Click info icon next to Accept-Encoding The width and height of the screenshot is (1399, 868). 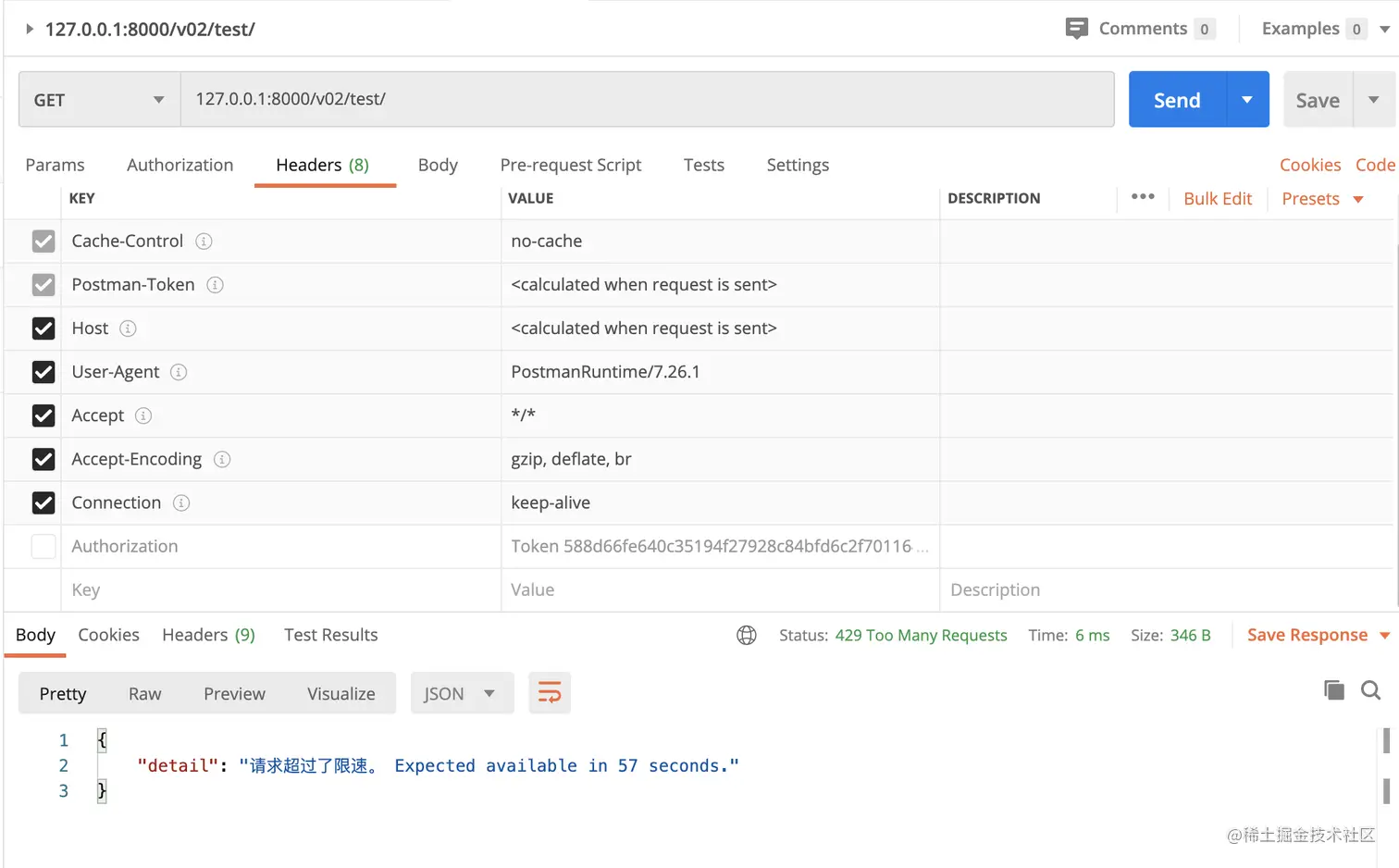click(x=222, y=459)
